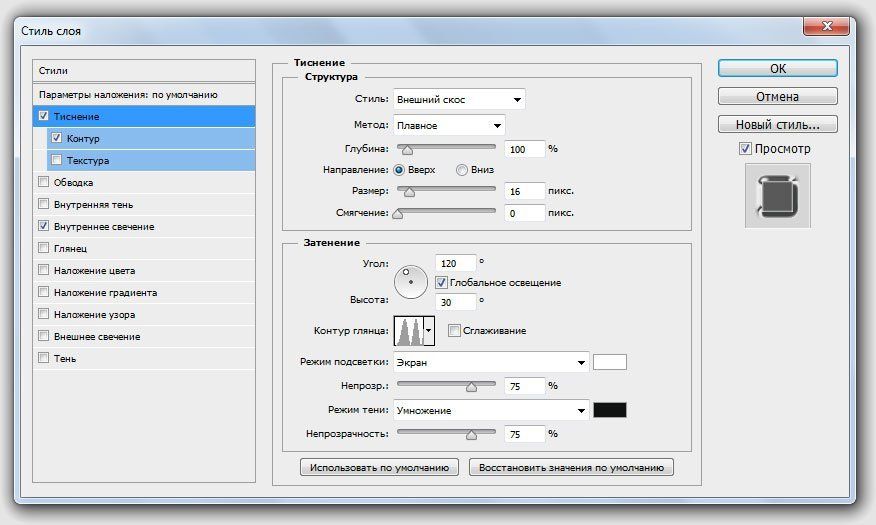
Task: Enable the Наложение цвета checkbox
Action: [44, 270]
